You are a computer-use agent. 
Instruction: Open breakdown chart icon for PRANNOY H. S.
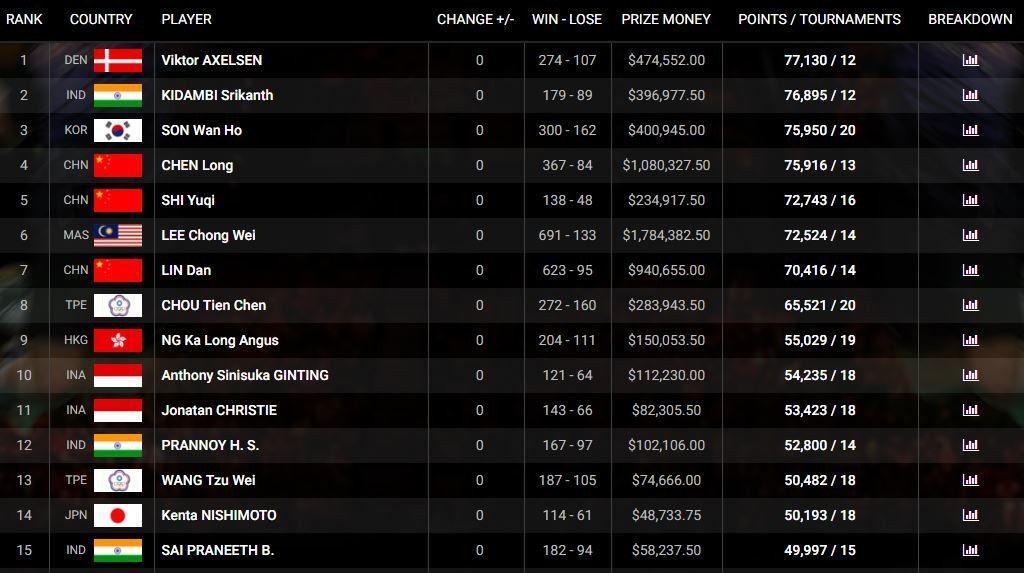click(970, 446)
